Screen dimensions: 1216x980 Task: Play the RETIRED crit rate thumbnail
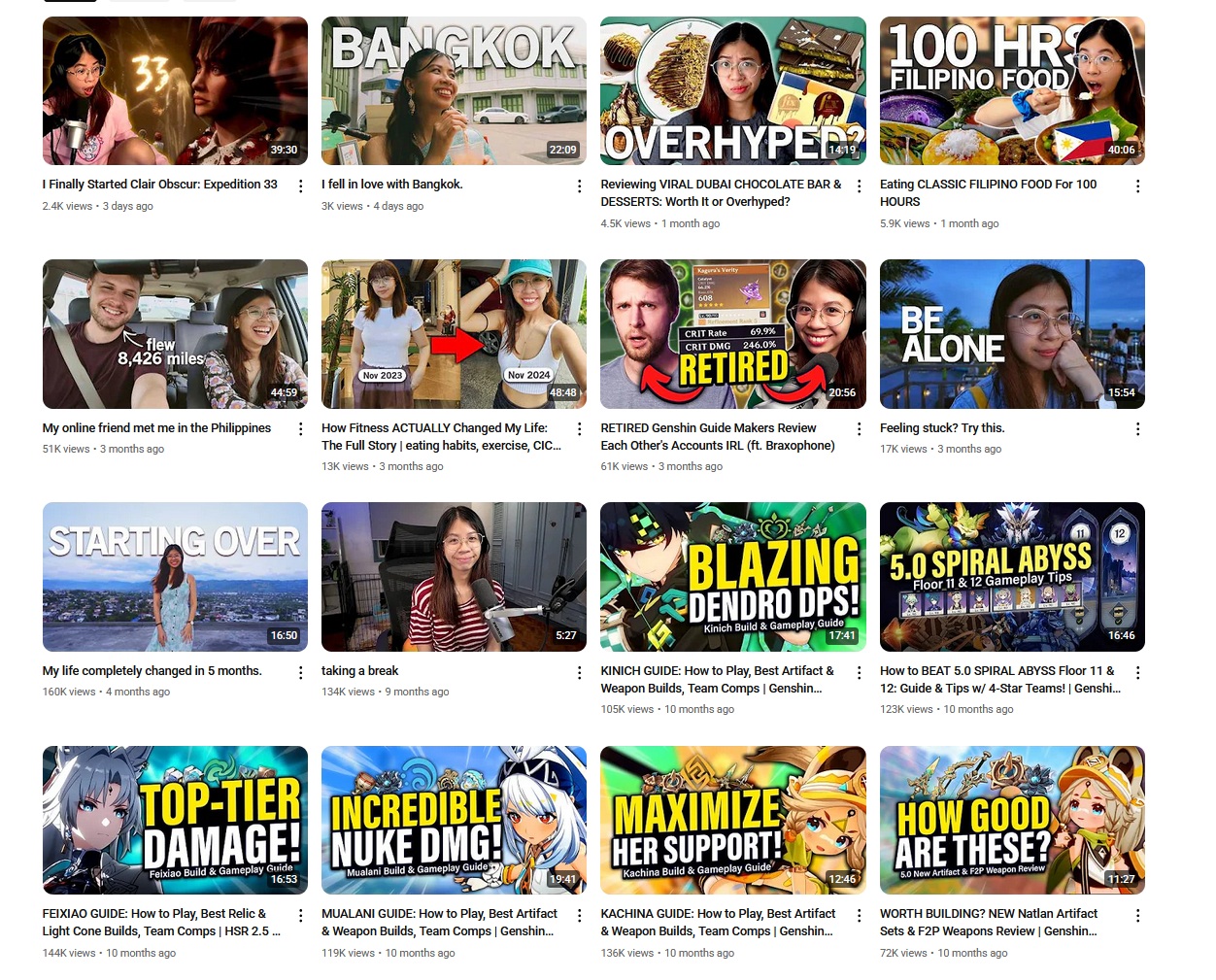733,334
